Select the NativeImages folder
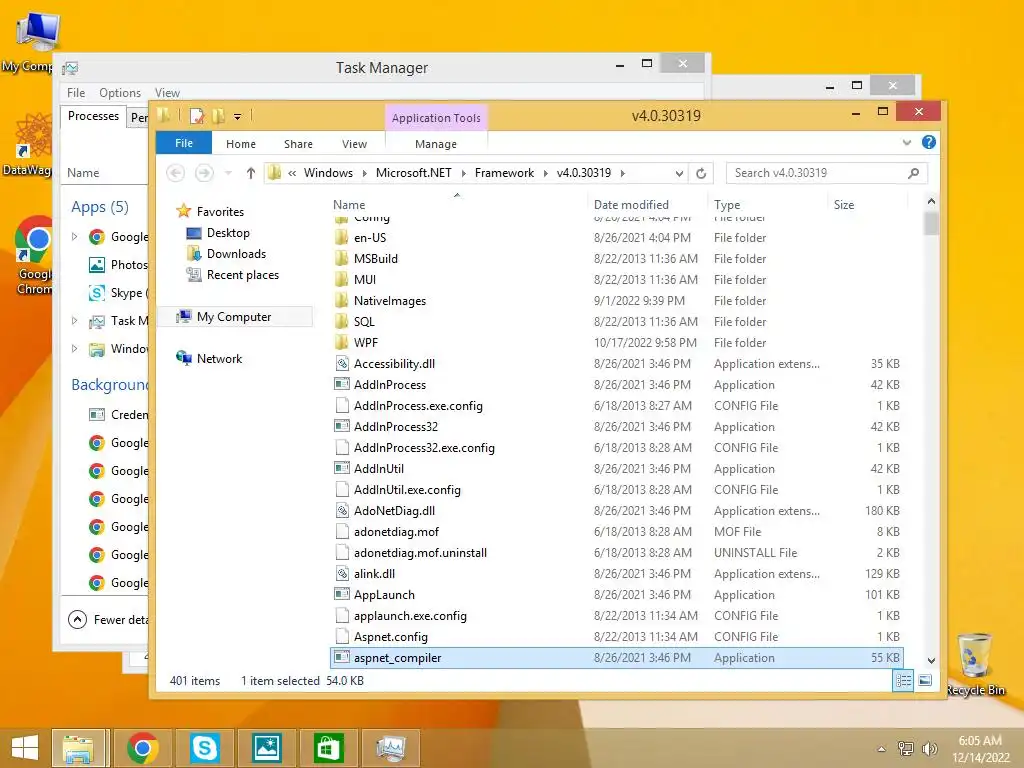The image size is (1024, 768). point(389,300)
